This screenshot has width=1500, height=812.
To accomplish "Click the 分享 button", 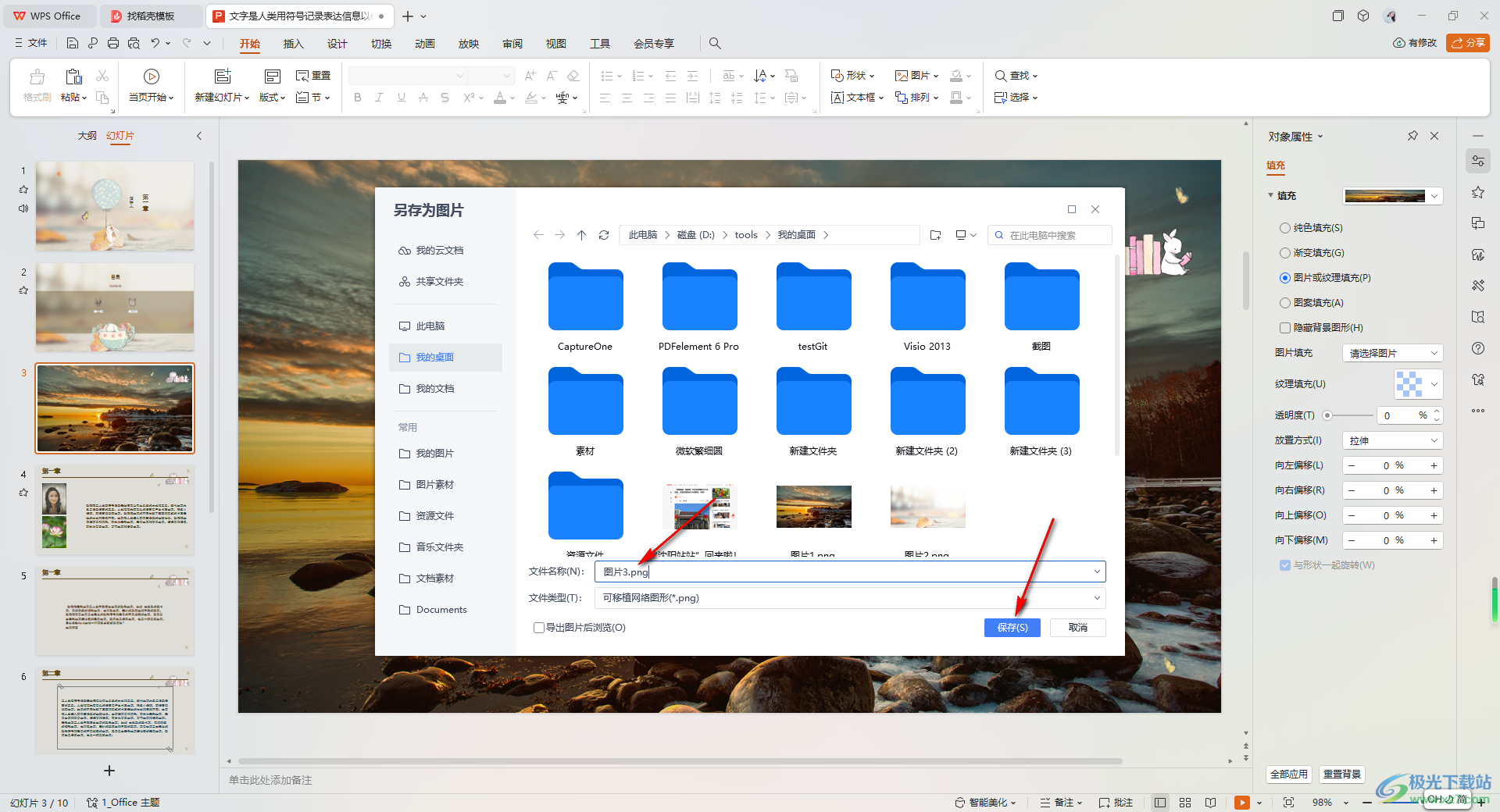I will click(1468, 43).
